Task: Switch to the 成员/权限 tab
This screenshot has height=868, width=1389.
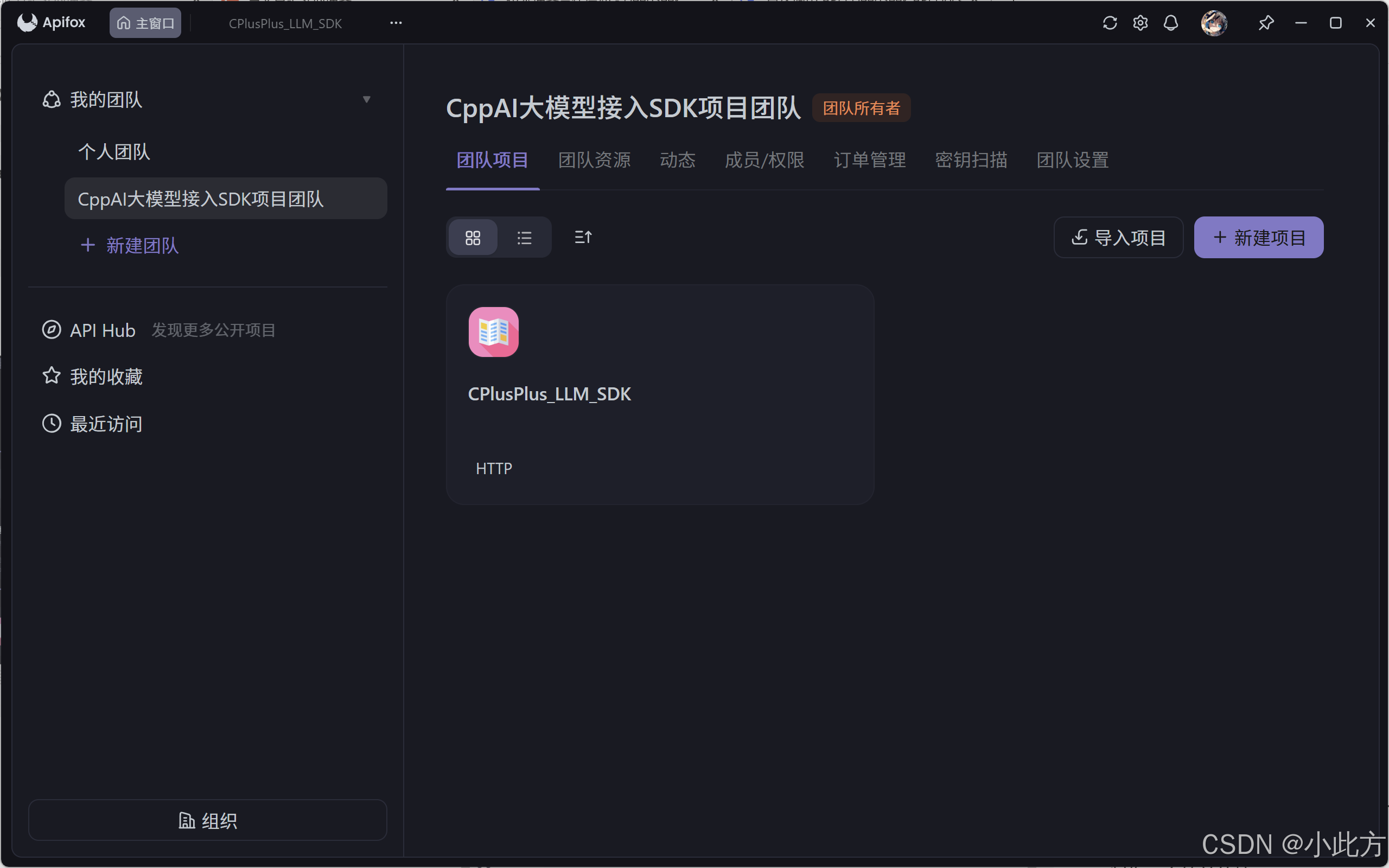Action: (x=764, y=160)
